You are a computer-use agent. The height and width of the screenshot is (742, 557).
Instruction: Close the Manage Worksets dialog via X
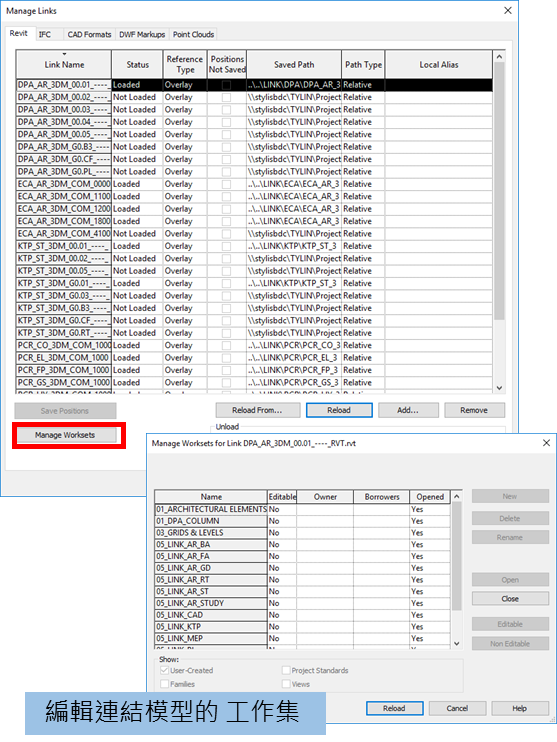pos(546,443)
